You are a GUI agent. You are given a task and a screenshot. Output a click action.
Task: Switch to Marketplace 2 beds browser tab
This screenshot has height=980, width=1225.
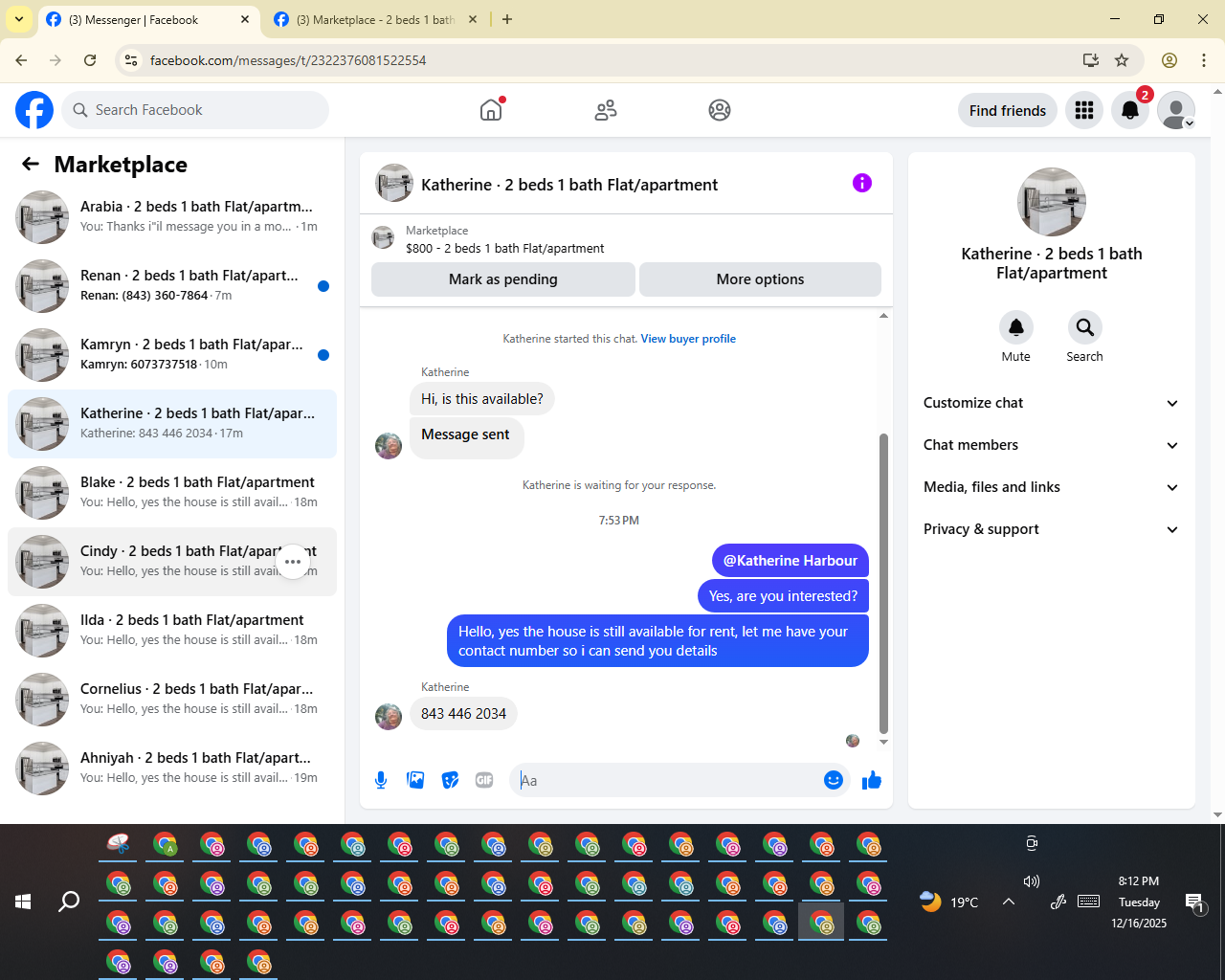tap(375, 20)
